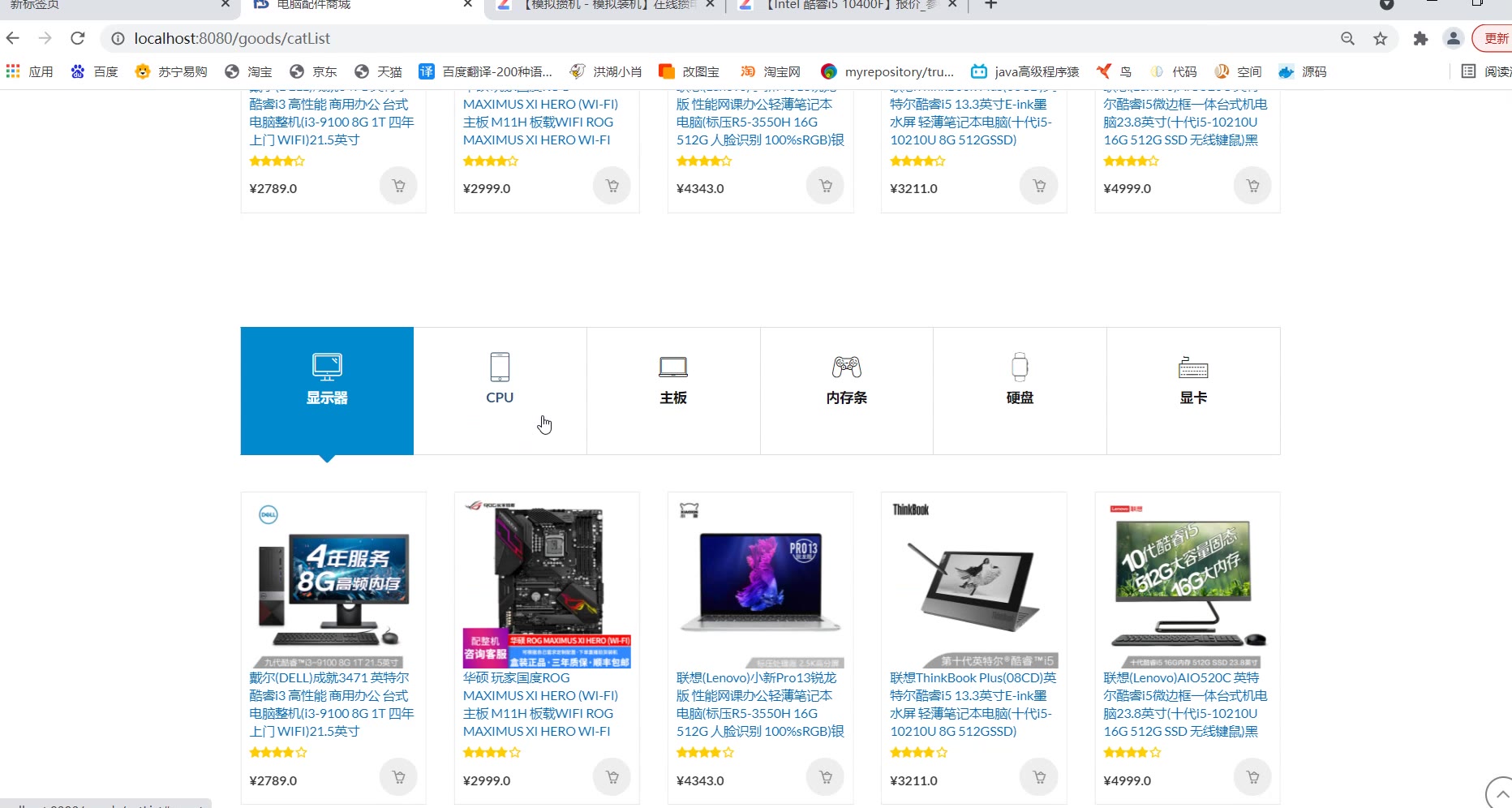Click the cart icon beside upper ¥2999.0 price
The height and width of the screenshot is (808, 1512).
pyautogui.click(x=612, y=186)
